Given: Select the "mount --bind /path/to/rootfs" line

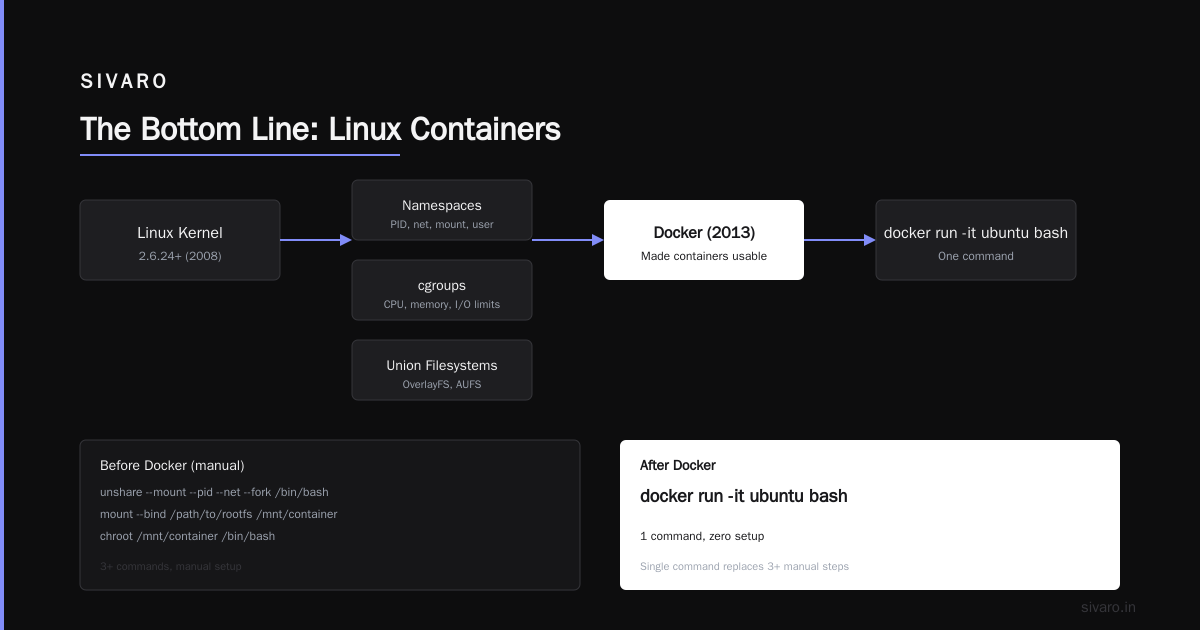Looking at the screenshot, I should 219,514.
